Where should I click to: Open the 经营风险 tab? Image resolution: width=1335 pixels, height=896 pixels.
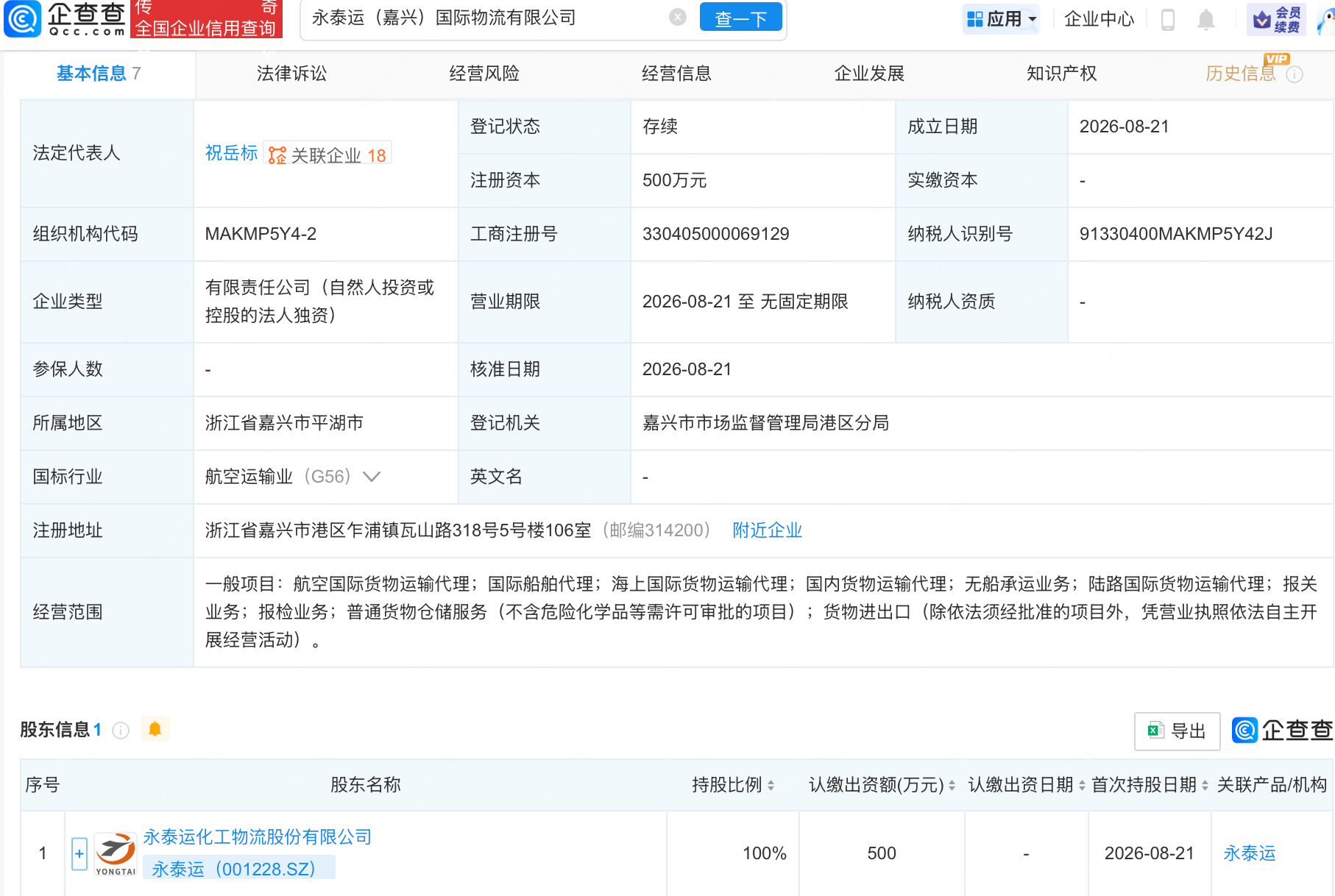[x=484, y=74]
